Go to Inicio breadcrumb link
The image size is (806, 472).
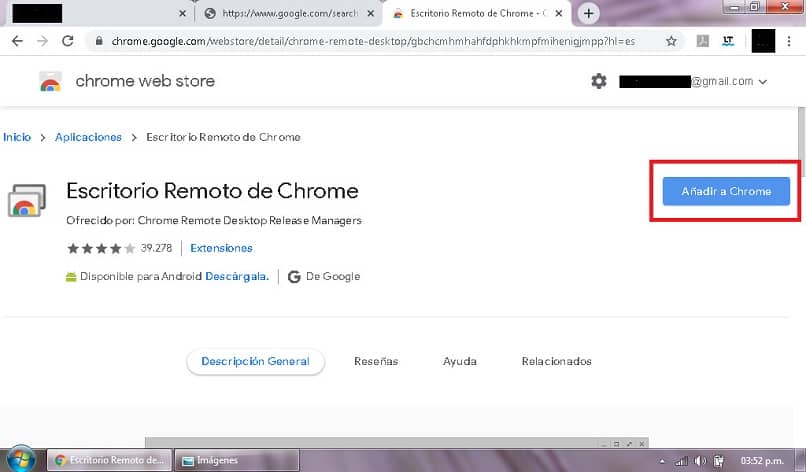pyautogui.click(x=17, y=137)
